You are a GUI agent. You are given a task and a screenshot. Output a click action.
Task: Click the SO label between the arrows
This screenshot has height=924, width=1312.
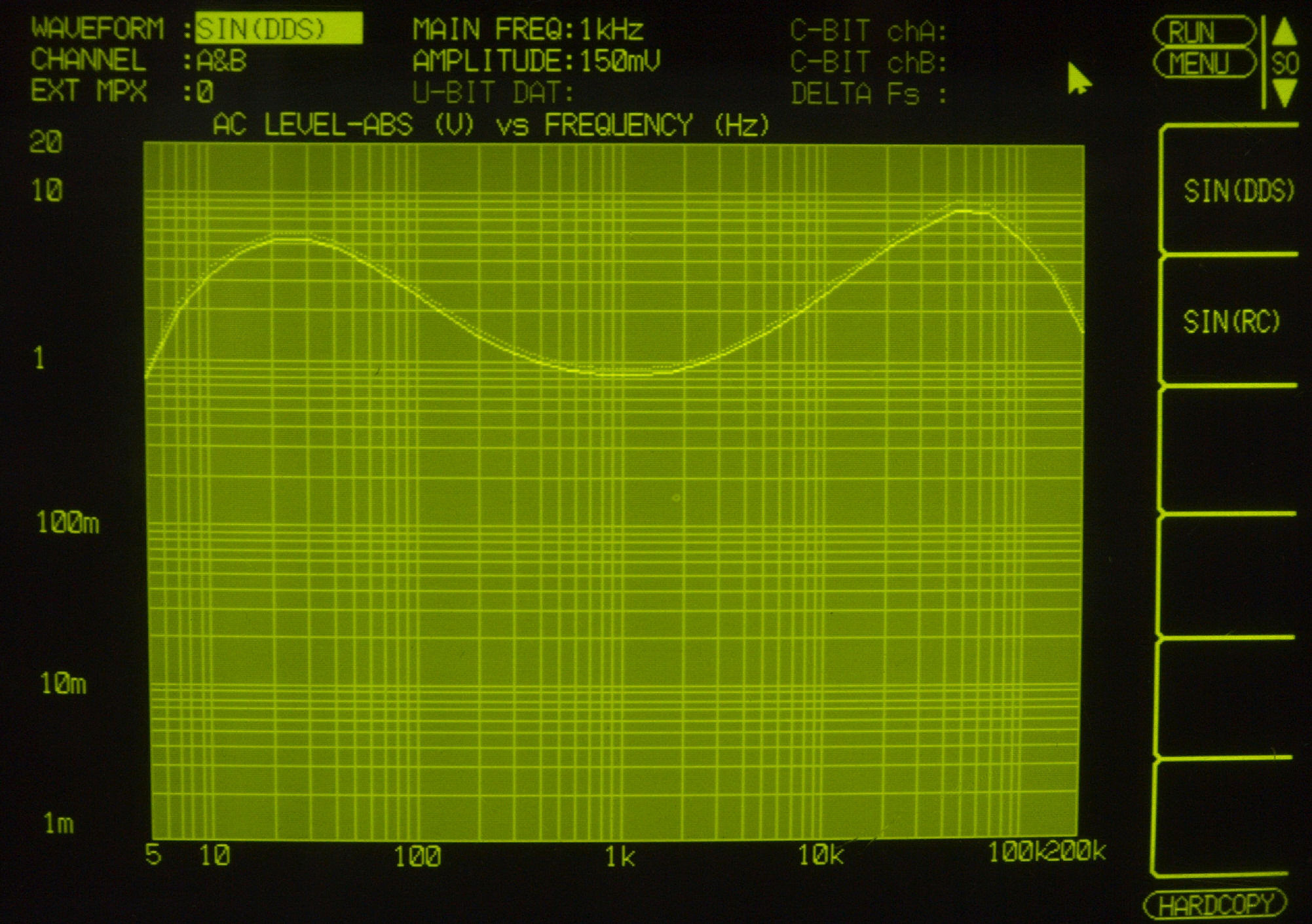pyautogui.click(x=1284, y=64)
